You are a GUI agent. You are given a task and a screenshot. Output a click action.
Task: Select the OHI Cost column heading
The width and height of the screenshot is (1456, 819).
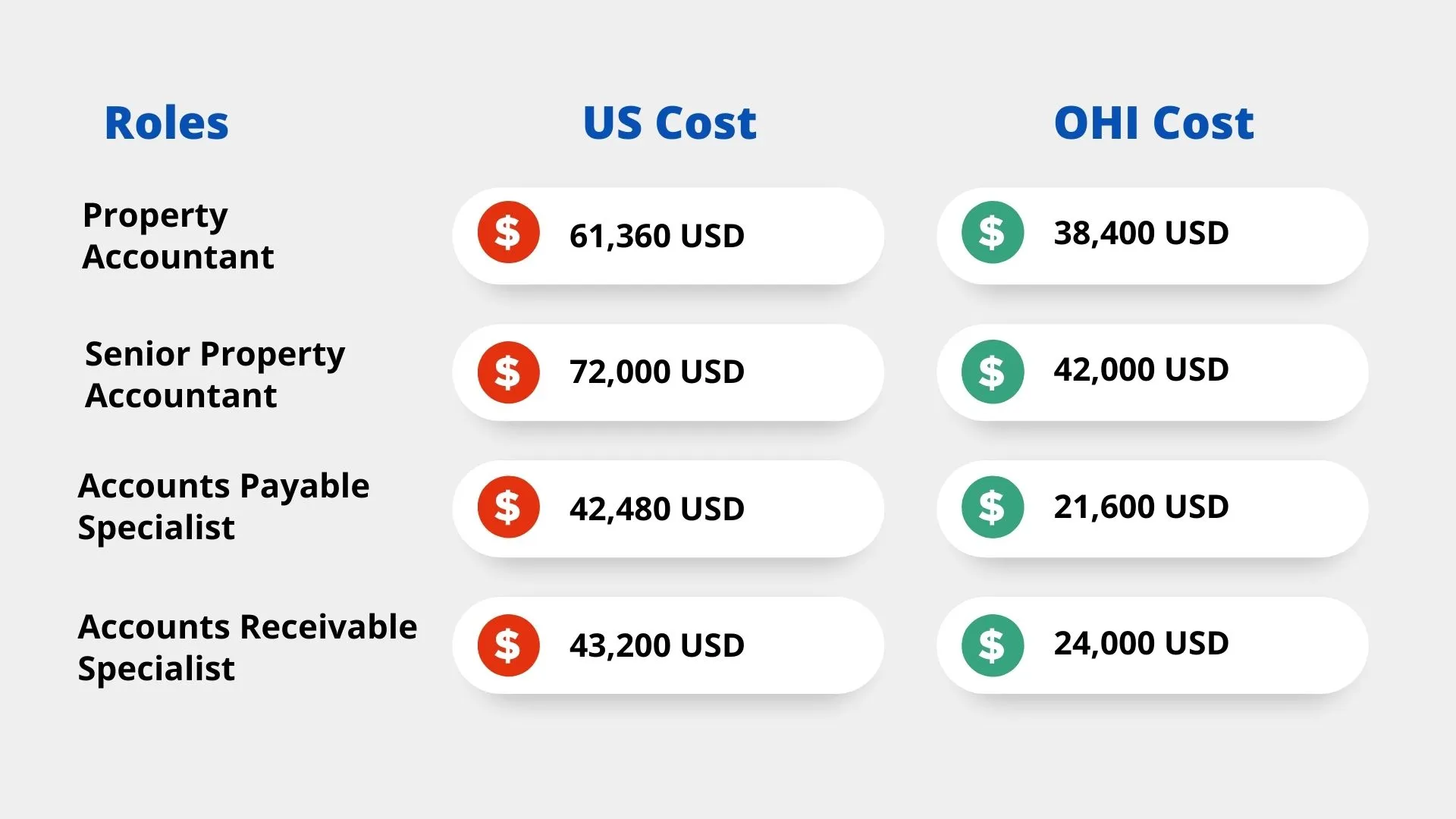pyautogui.click(x=1153, y=123)
